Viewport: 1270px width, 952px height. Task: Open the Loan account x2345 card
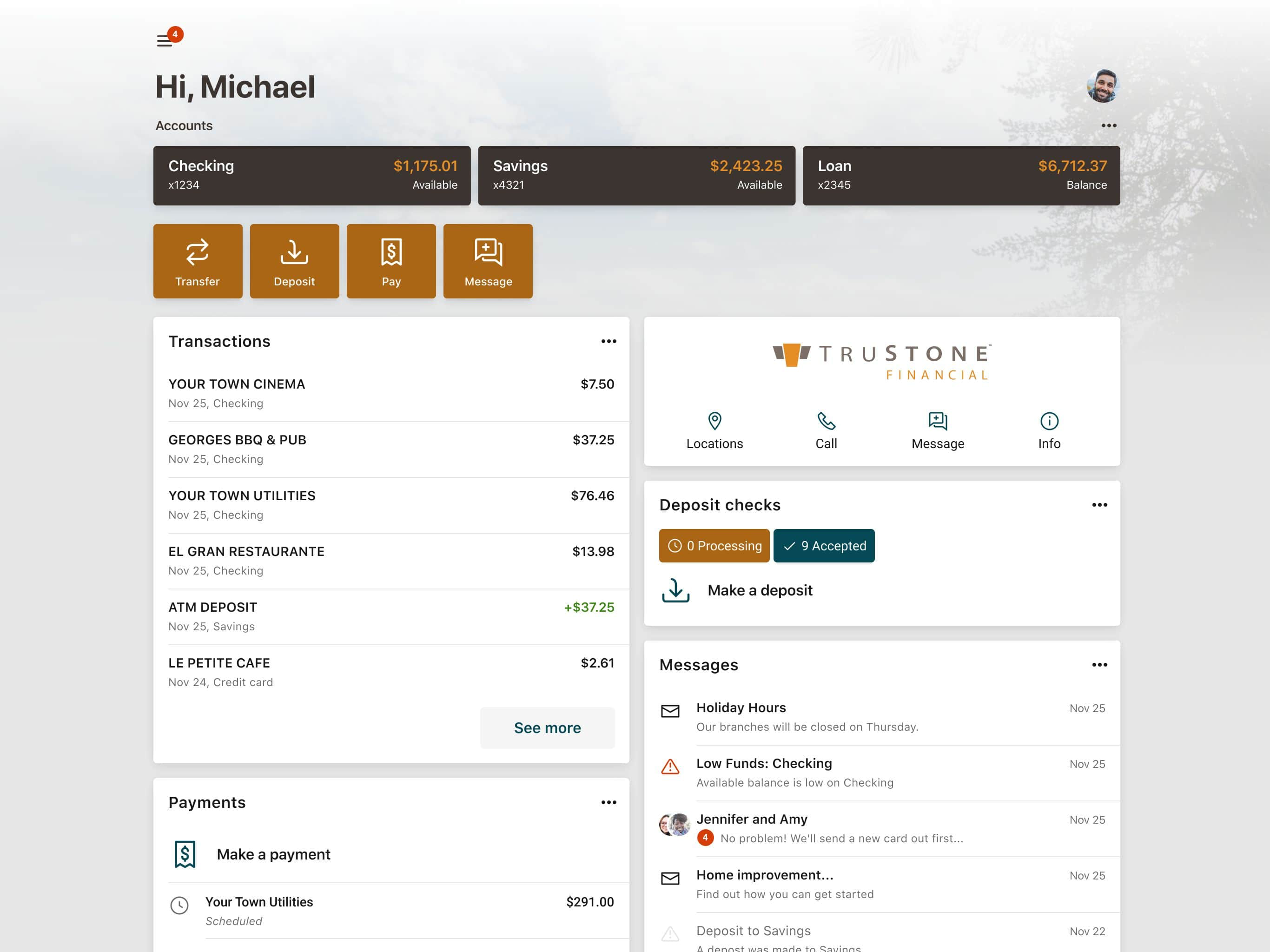(961, 175)
